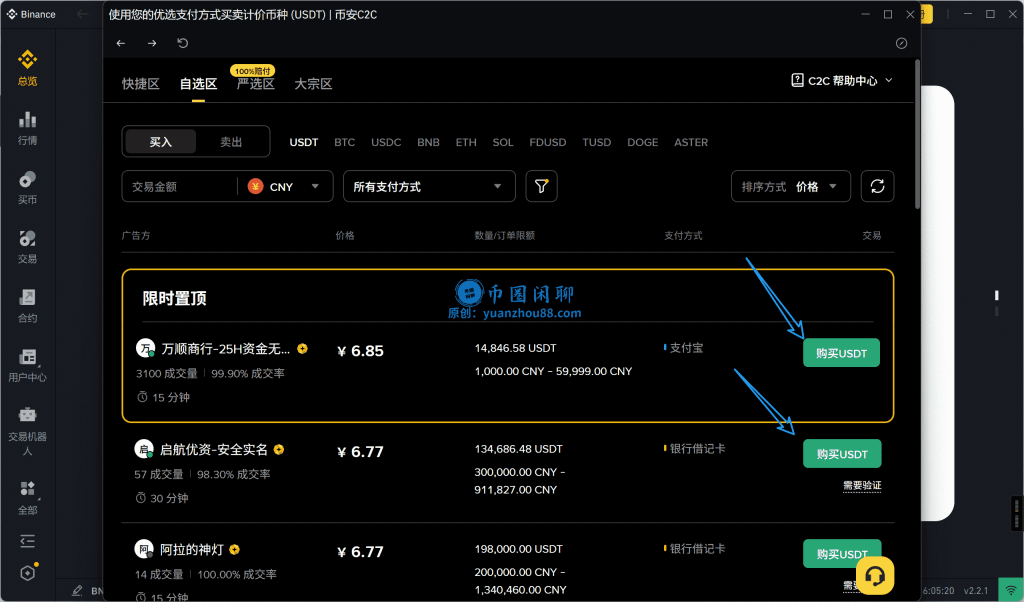Select the BTC coin tab

point(344,142)
